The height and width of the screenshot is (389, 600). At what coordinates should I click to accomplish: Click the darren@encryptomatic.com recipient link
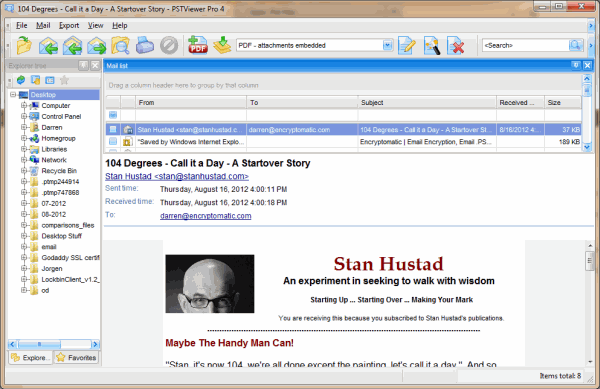[x=205, y=216]
